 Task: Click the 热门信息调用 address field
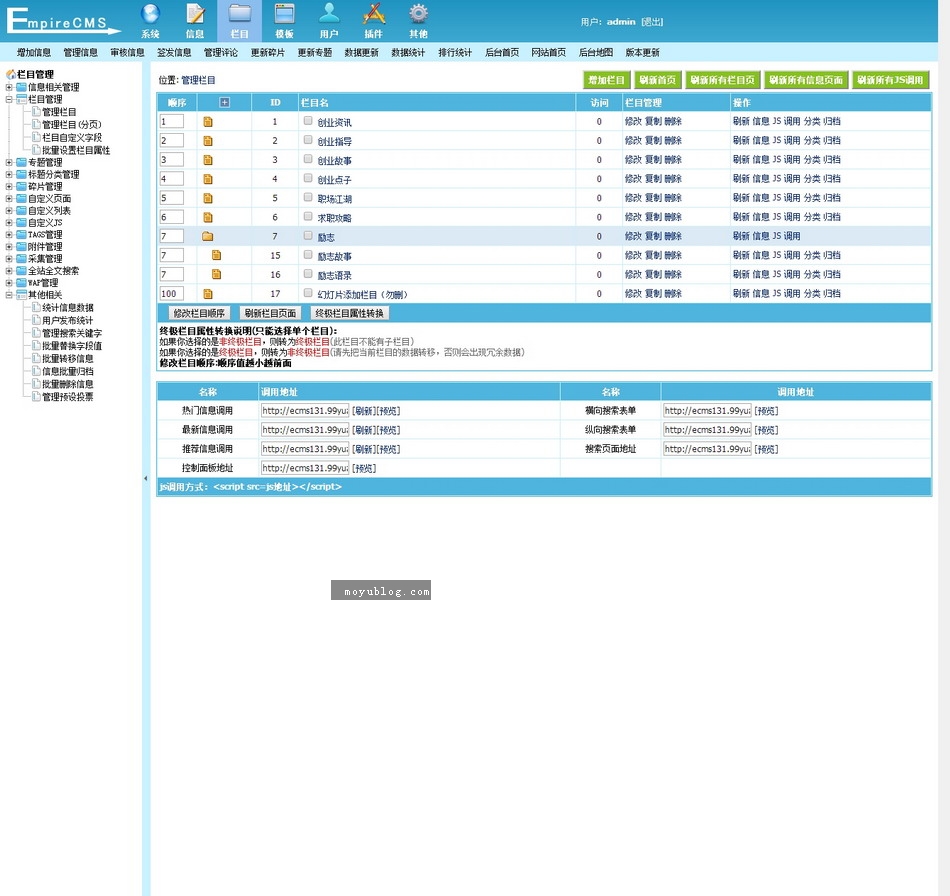[x=305, y=411]
